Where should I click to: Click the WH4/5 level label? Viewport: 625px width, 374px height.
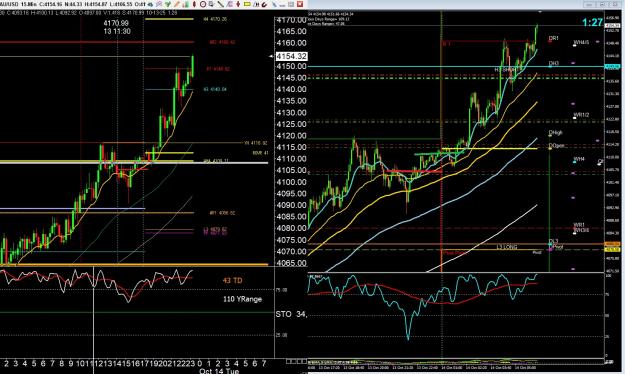[581, 42]
